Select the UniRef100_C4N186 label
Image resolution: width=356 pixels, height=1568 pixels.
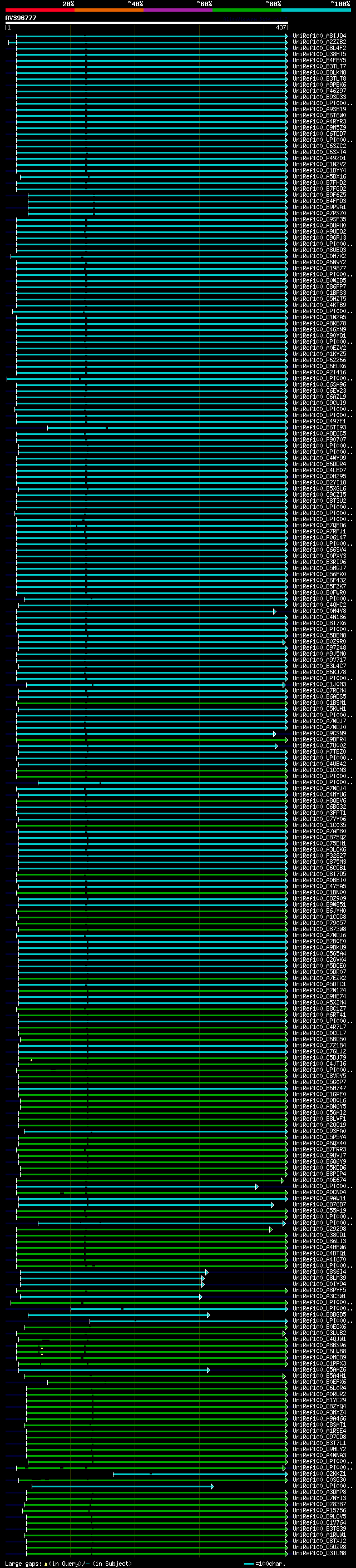319,617
